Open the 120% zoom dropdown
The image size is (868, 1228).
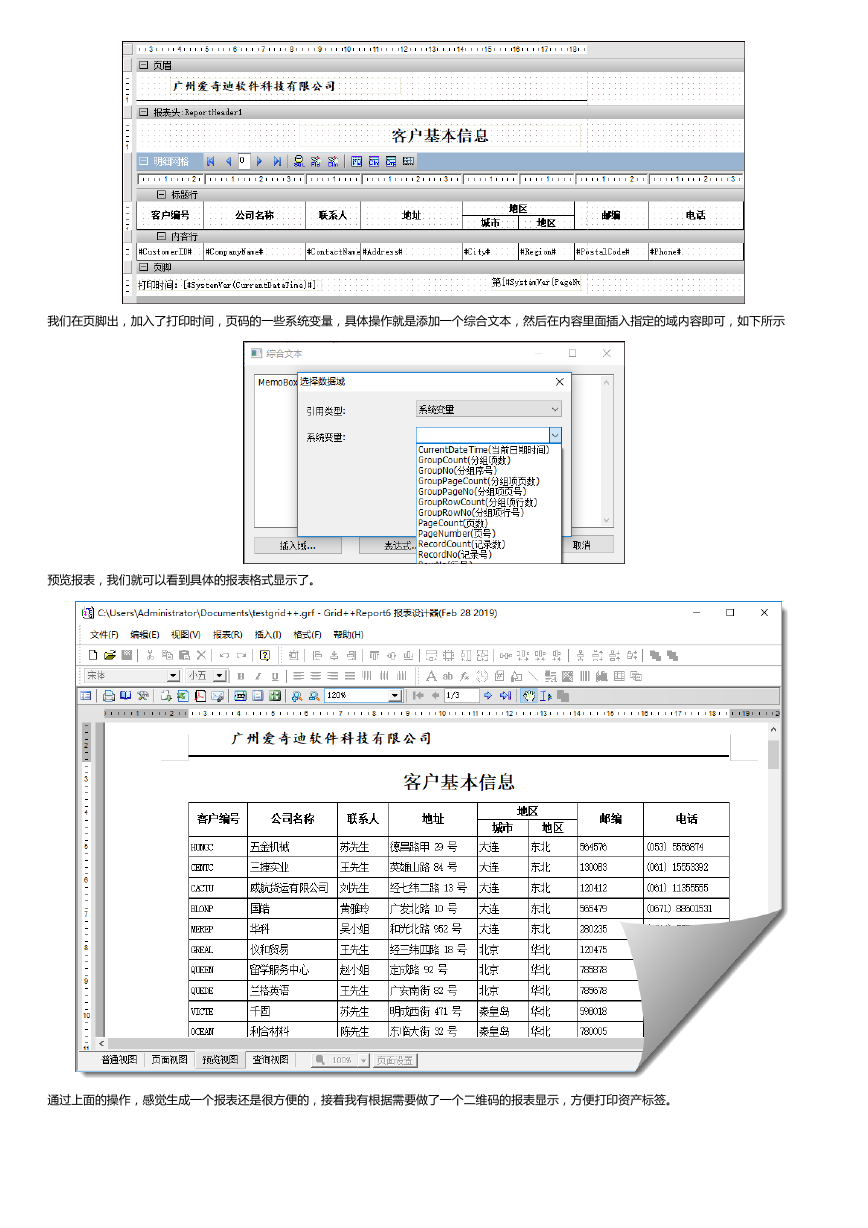(x=394, y=695)
